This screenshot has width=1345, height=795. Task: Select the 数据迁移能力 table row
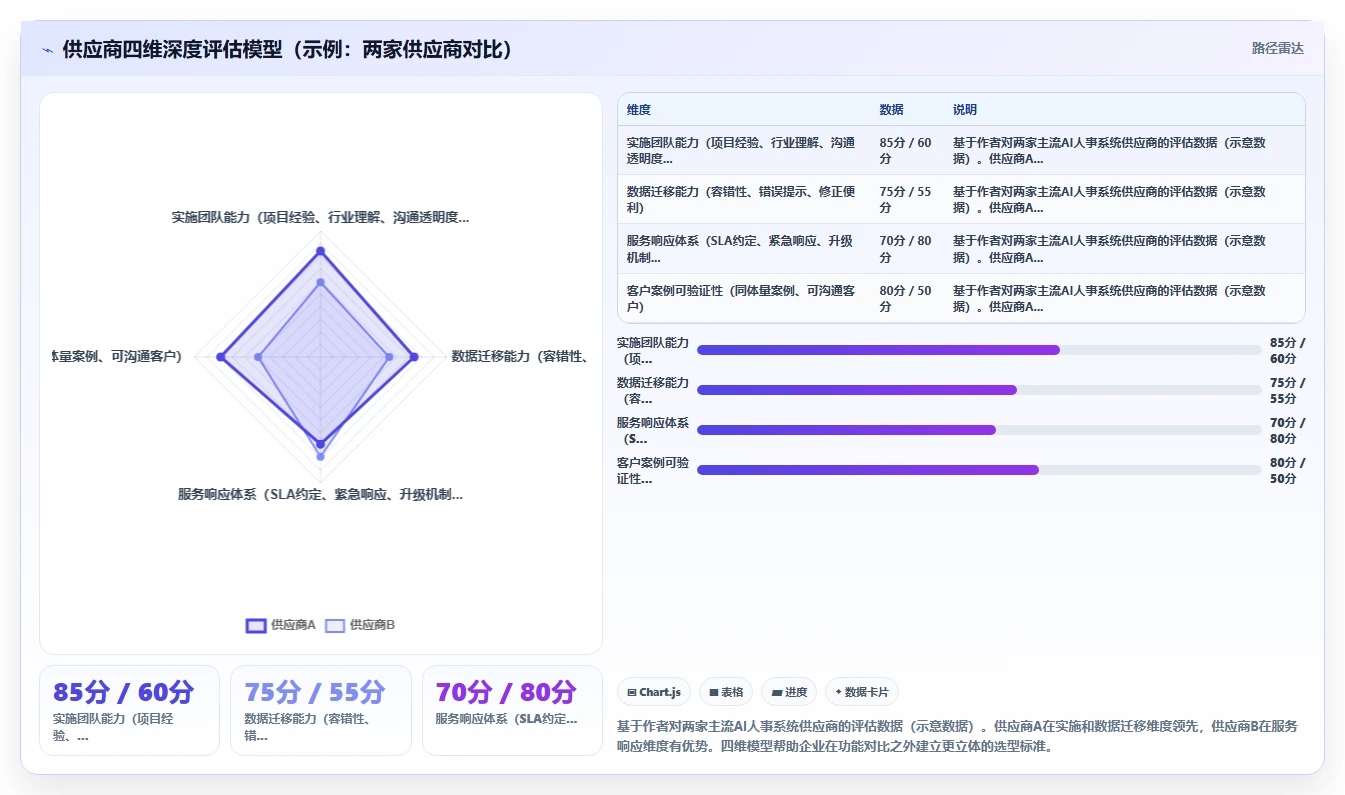[x=961, y=199]
